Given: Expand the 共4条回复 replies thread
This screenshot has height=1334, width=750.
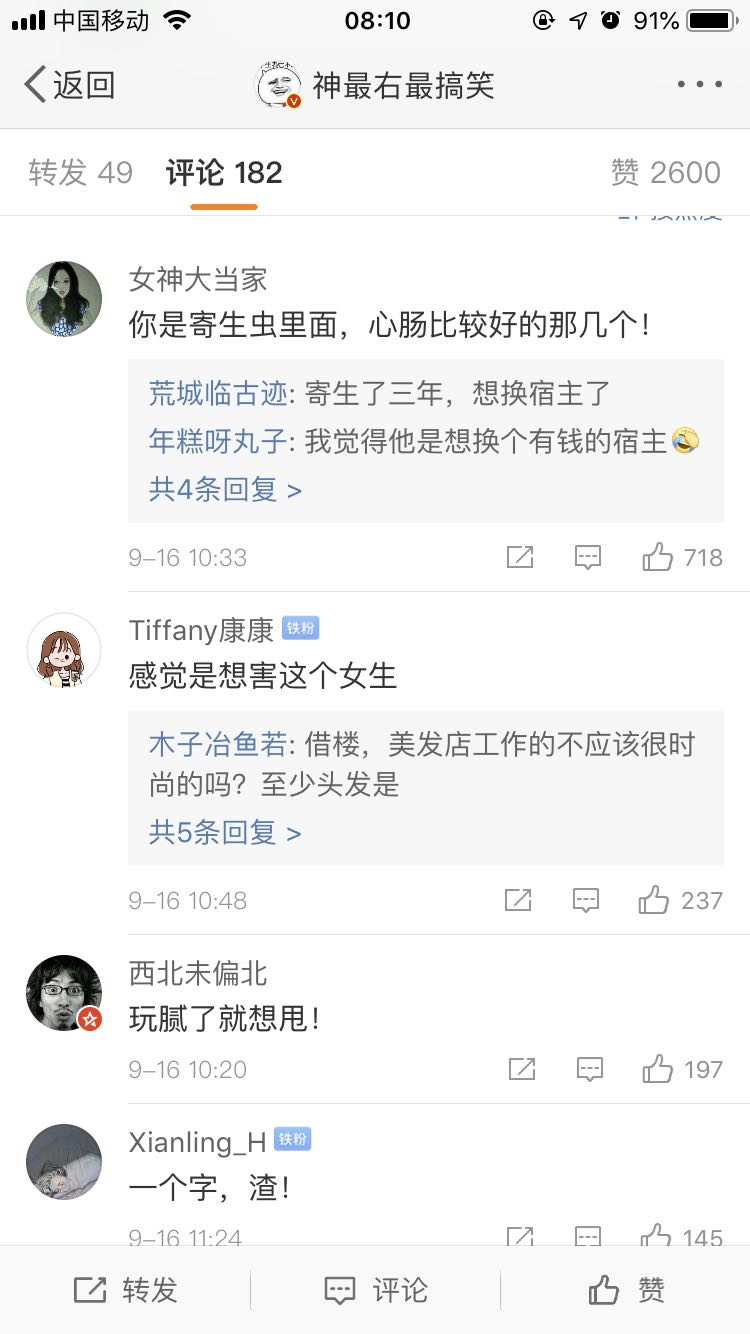Looking at the screenshot, I should [225, 490].
